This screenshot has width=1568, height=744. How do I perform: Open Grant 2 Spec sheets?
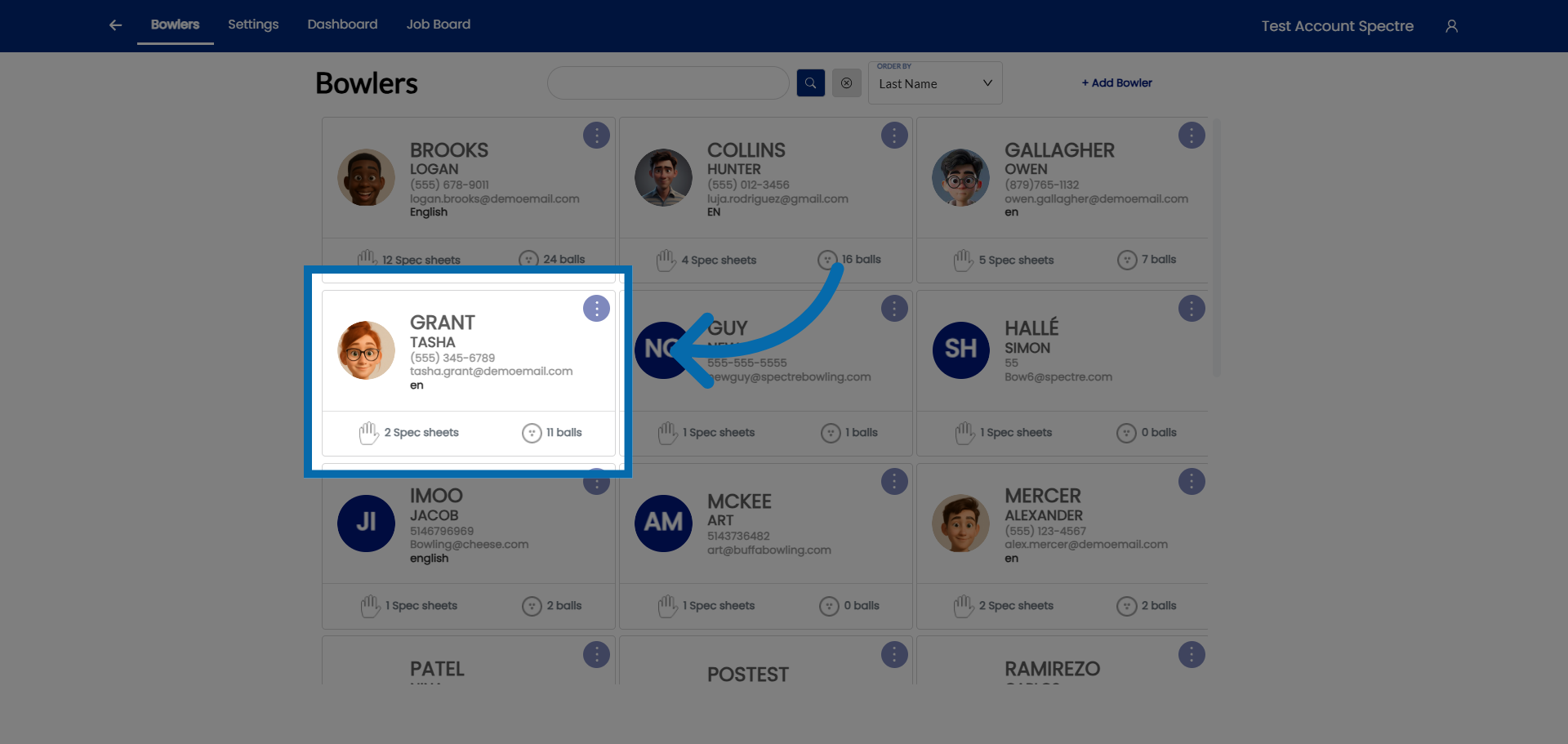(x=409, y=433)
